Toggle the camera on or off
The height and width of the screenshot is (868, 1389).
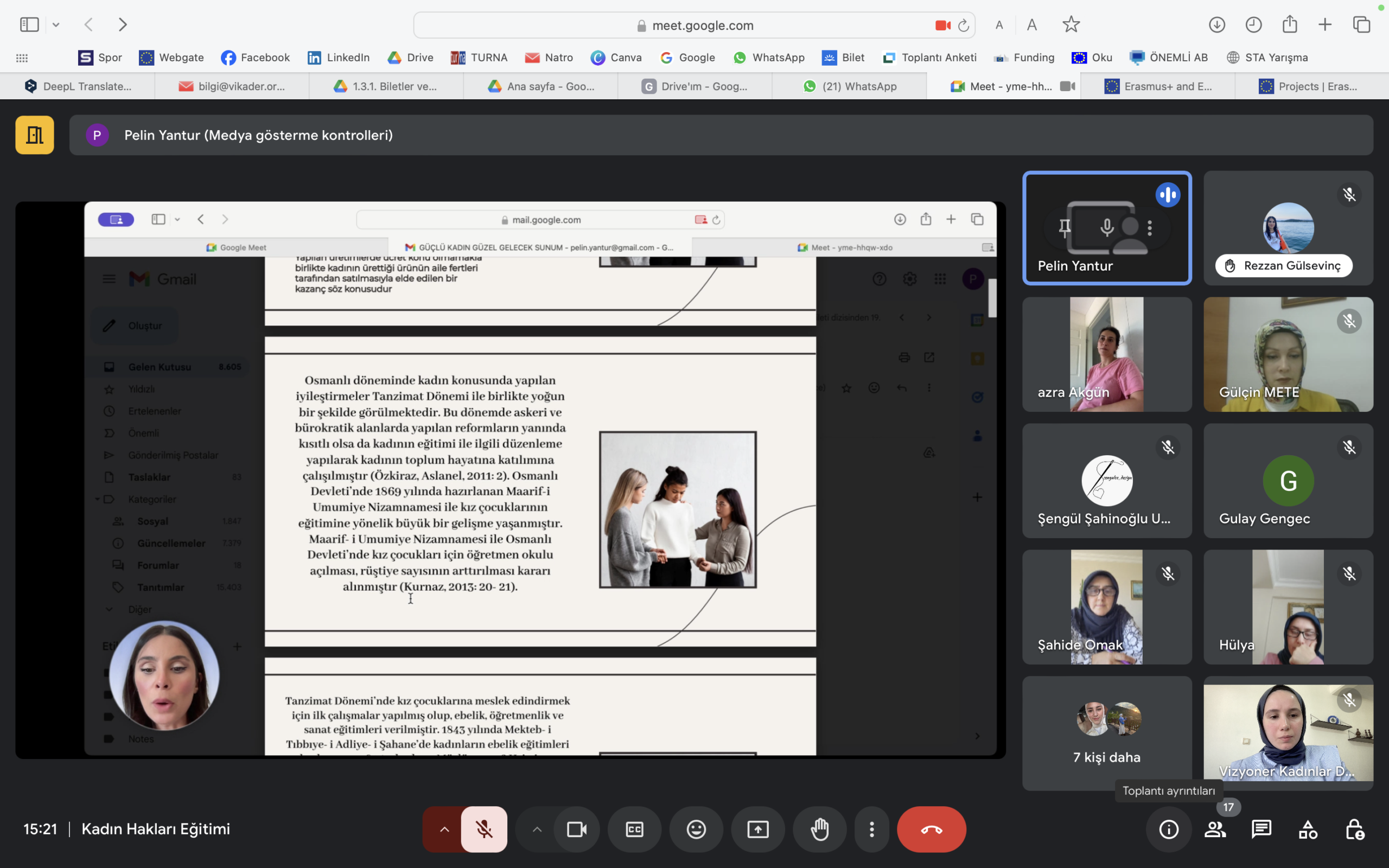(x=576, y=829)
